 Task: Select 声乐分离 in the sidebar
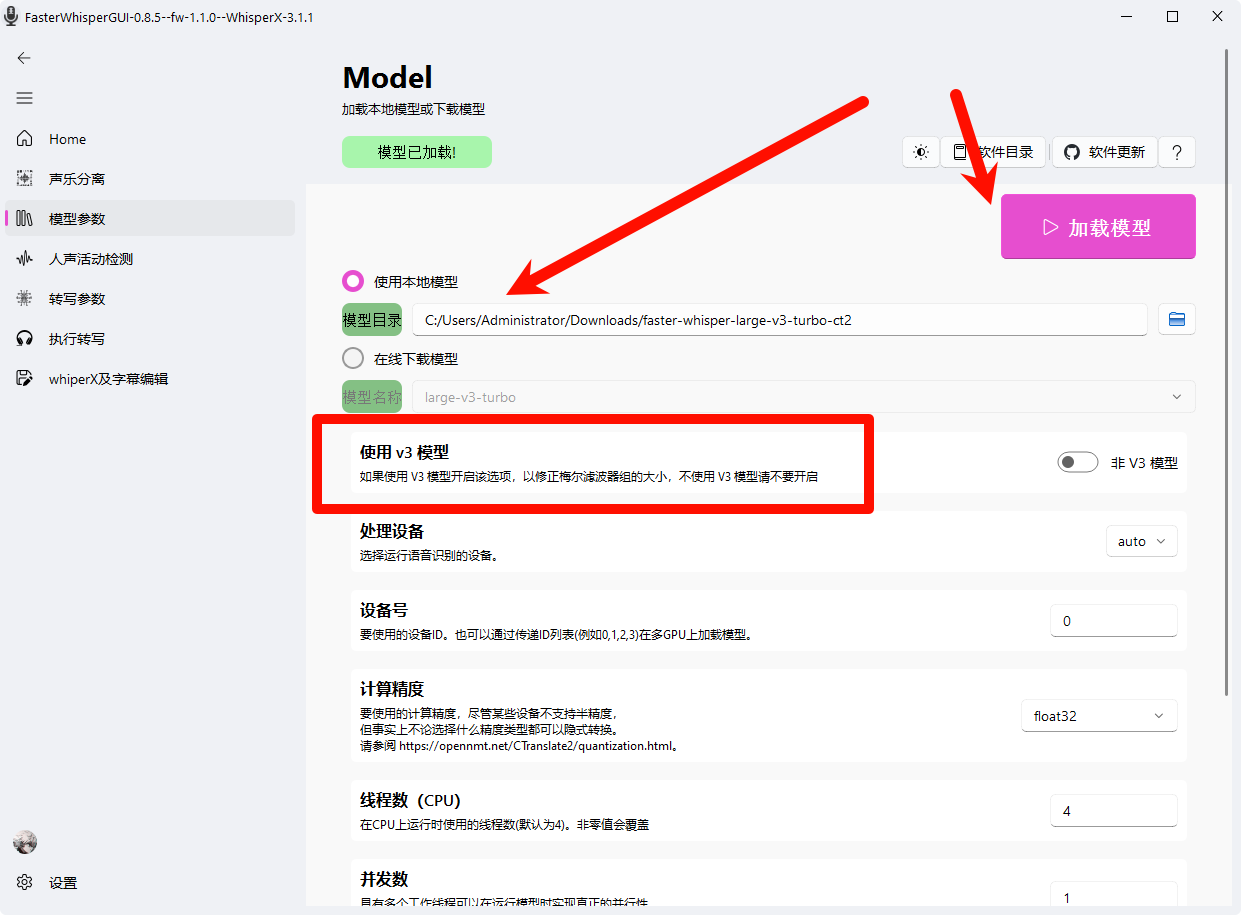coord(75,178)
